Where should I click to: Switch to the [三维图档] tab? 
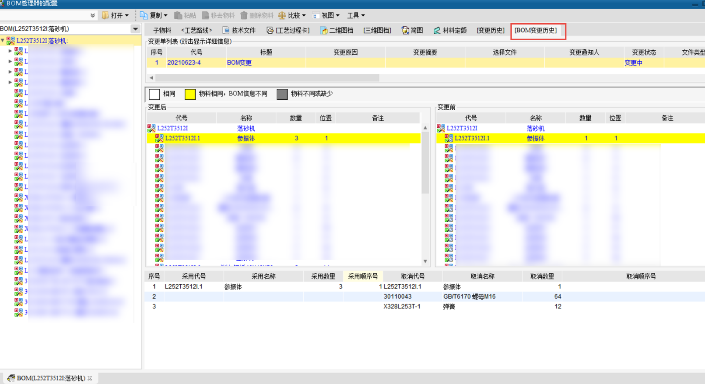tap(377, 30)
